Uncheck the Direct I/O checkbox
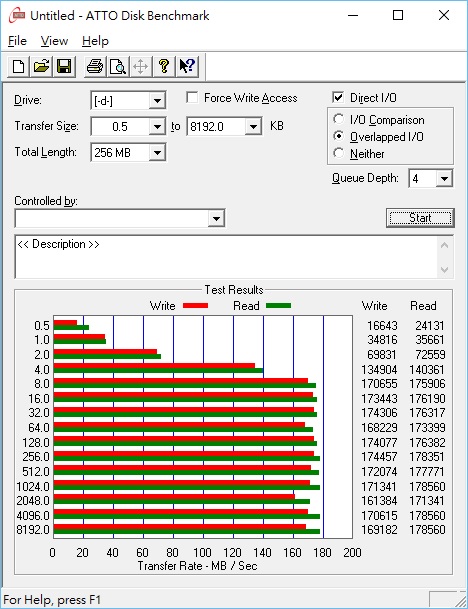 coord(338,97)
